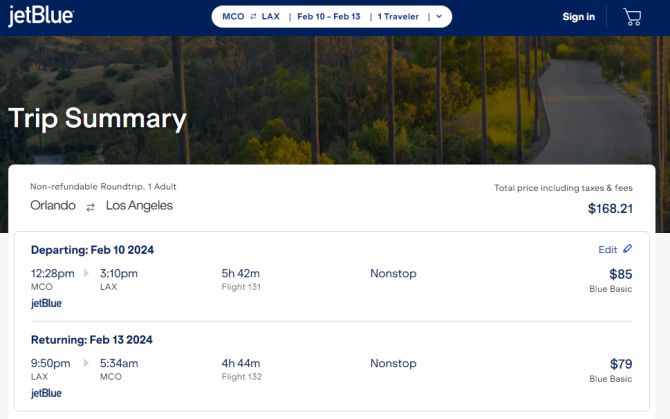
Task: Expand the search summary dropdown chevron
Action: [439, 17]
